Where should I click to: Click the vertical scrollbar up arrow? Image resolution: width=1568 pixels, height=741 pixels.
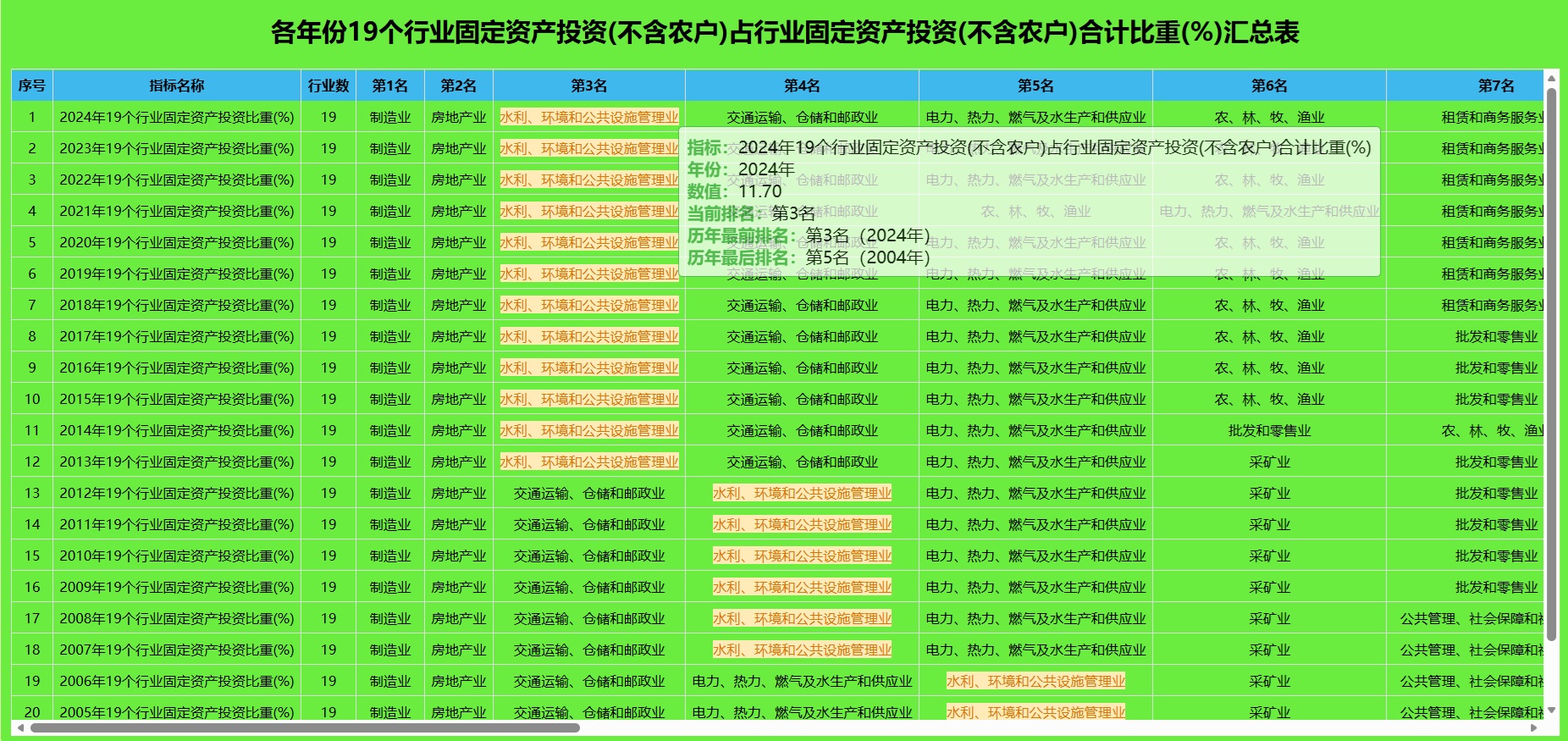click(x=1551, y=79)
